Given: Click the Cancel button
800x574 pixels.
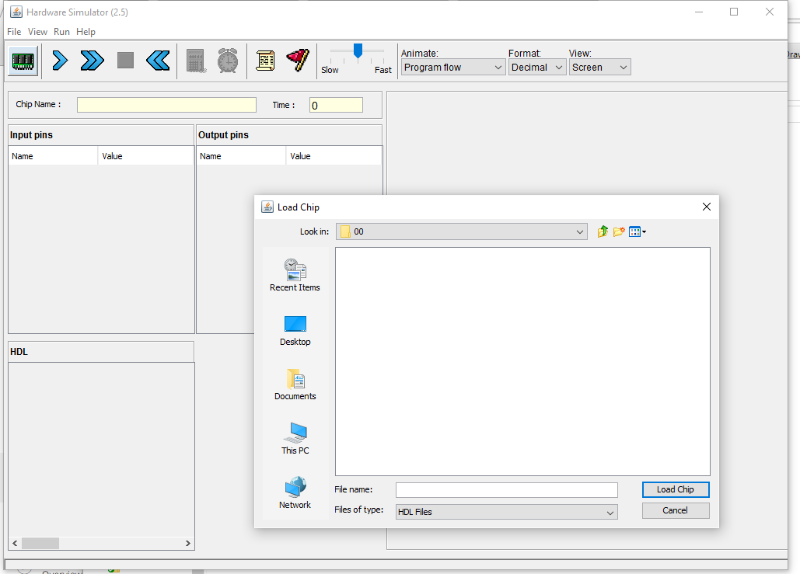Looking at the screenshot, I should pos(675,510).
